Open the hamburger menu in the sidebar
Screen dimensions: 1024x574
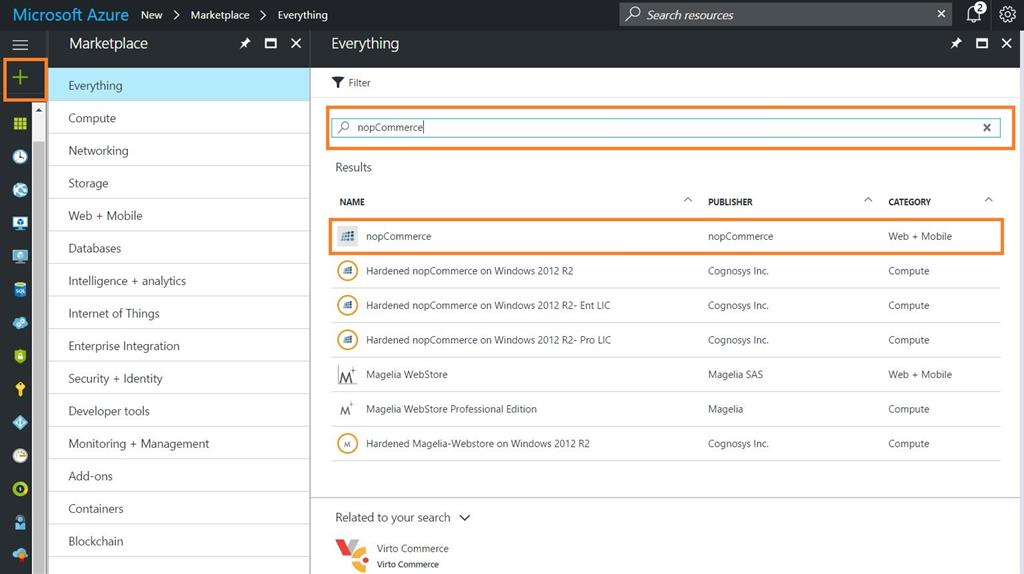(x=20, y=45)
